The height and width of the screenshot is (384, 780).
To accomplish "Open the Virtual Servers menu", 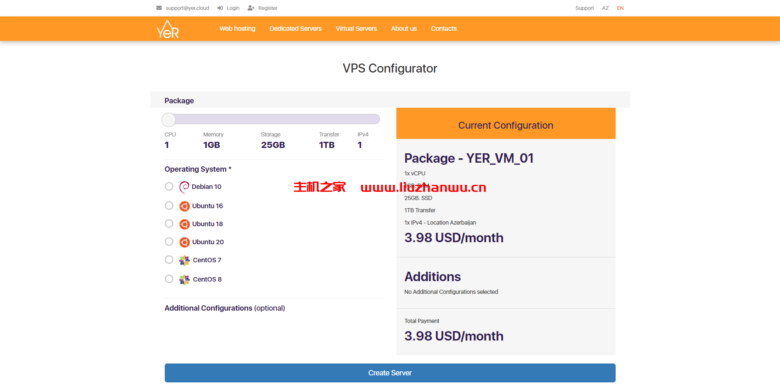I will click(356, 29).
